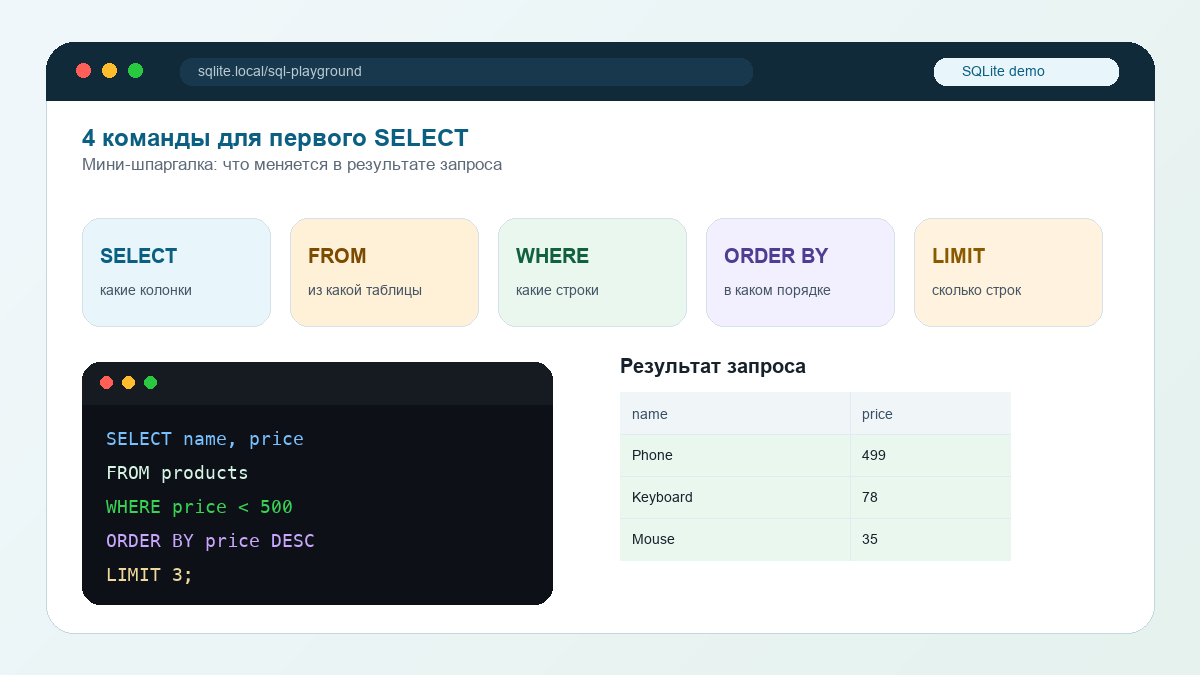Click the '499' price cell
Image resolution: width=1200 pixels, height=675 pixels.
tap(930, 456)
